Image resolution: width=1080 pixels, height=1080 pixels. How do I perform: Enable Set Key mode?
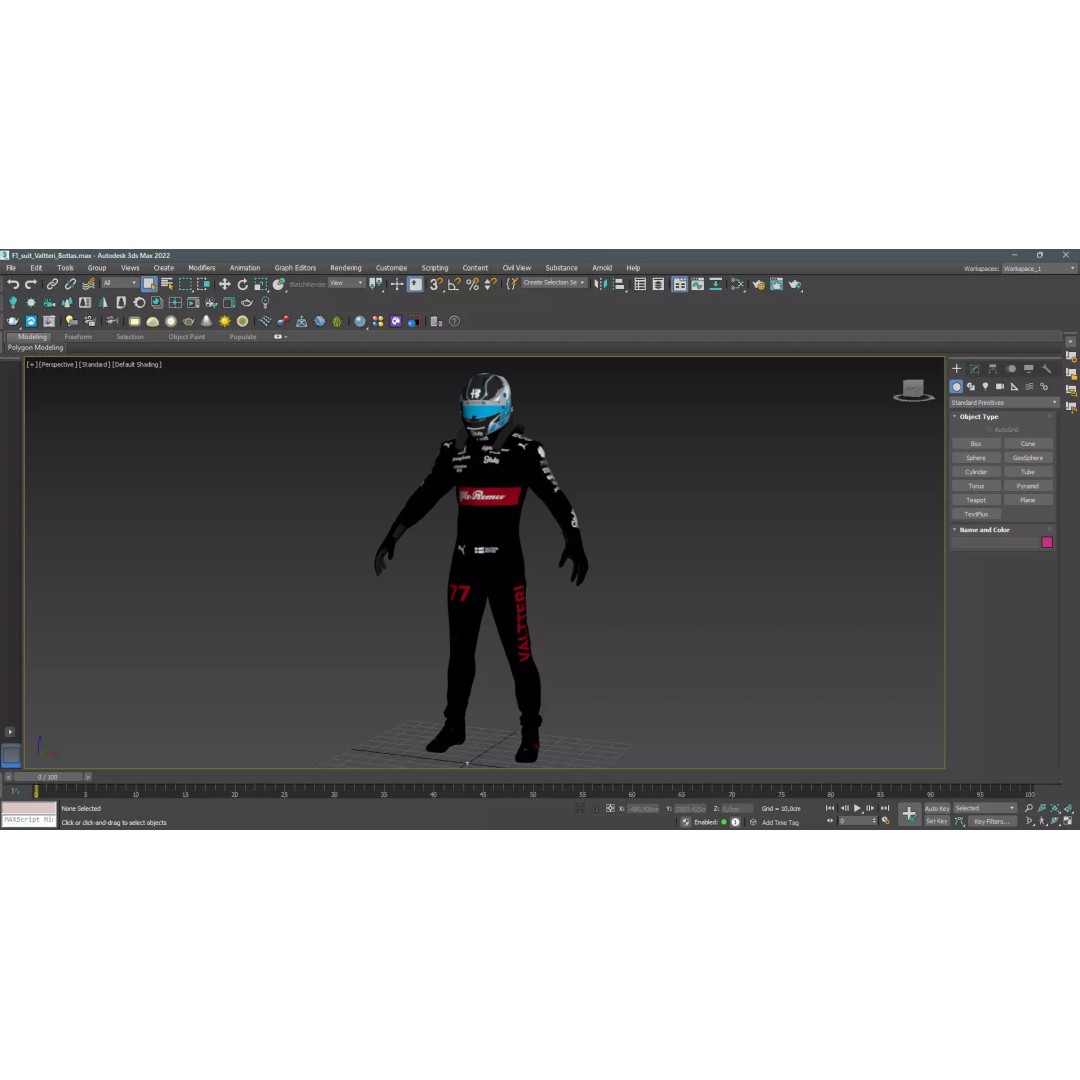click(x=937, y=821)
